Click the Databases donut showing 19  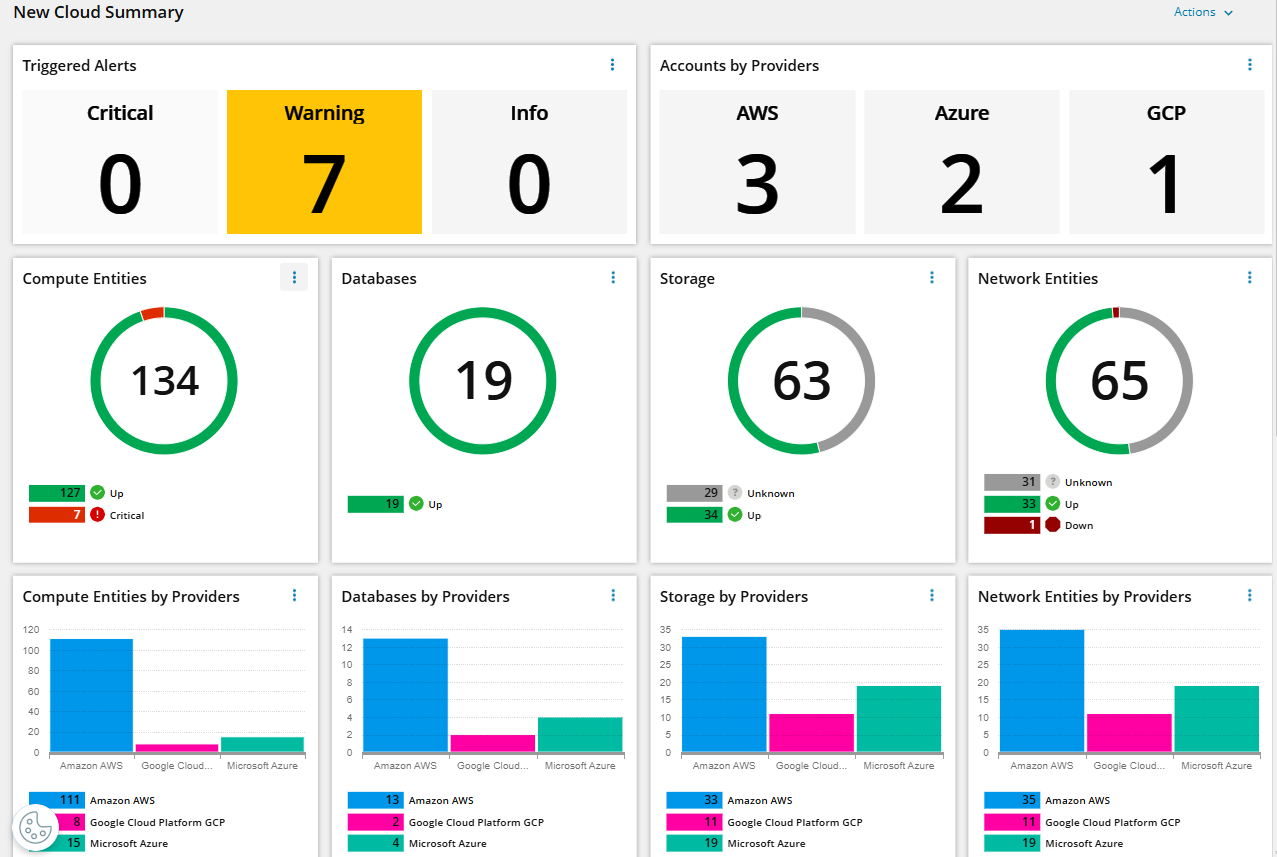[x=483, y=380]
